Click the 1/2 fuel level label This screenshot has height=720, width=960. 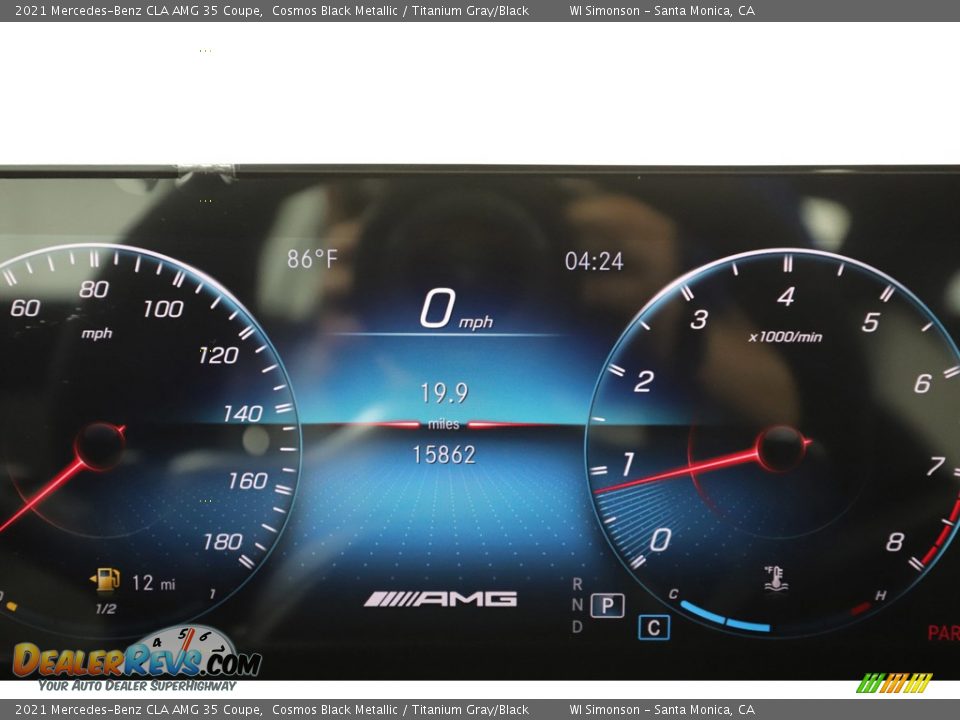106,609
